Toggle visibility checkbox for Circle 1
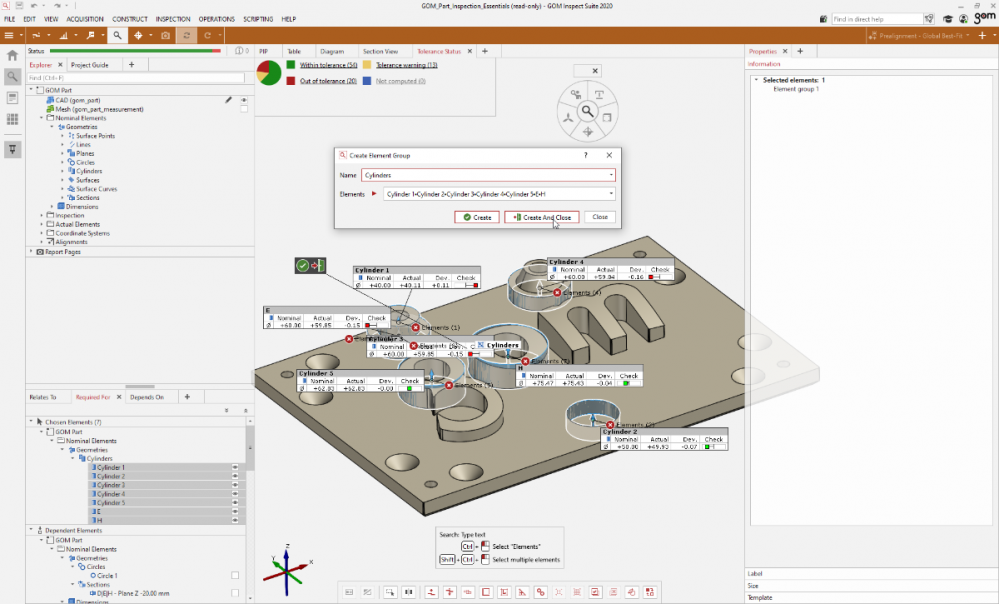The height and width of the screenshot is (604, 999). pyautogui.click(x=235, y=575)
